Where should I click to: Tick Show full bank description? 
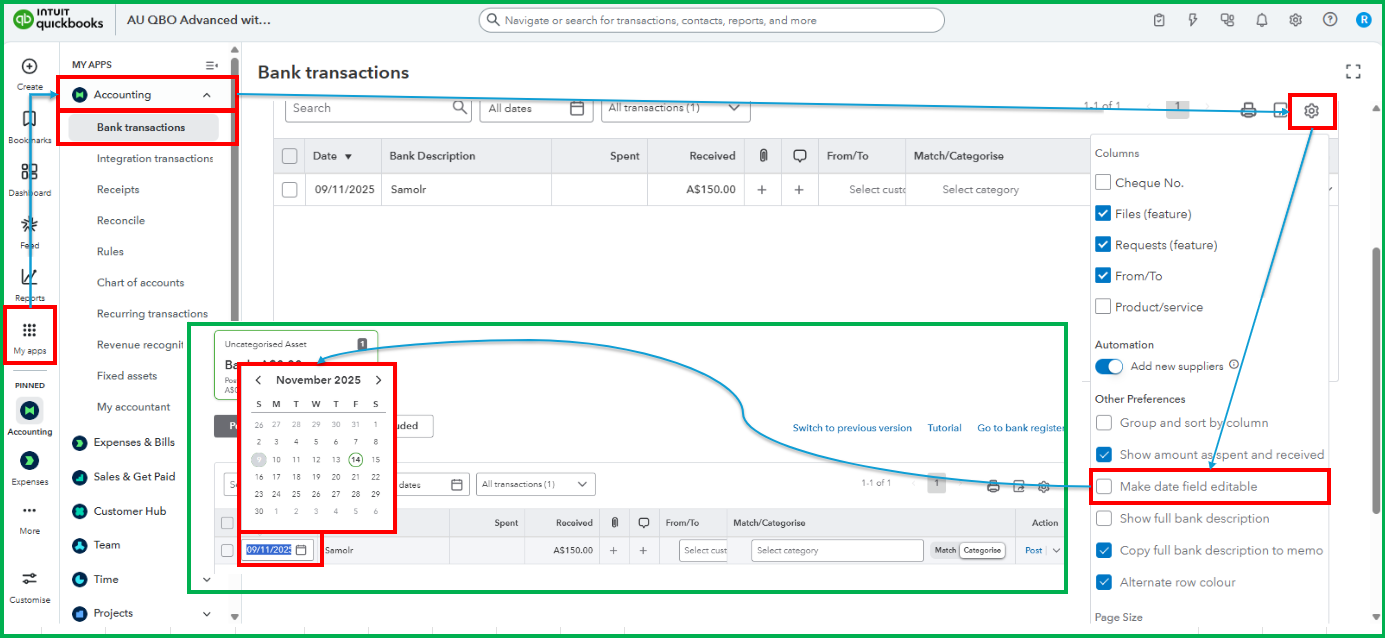(x=1104, y=519)
